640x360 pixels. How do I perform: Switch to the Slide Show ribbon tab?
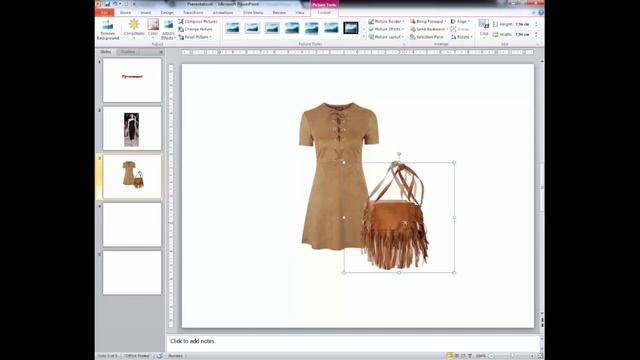pos(253,13)
